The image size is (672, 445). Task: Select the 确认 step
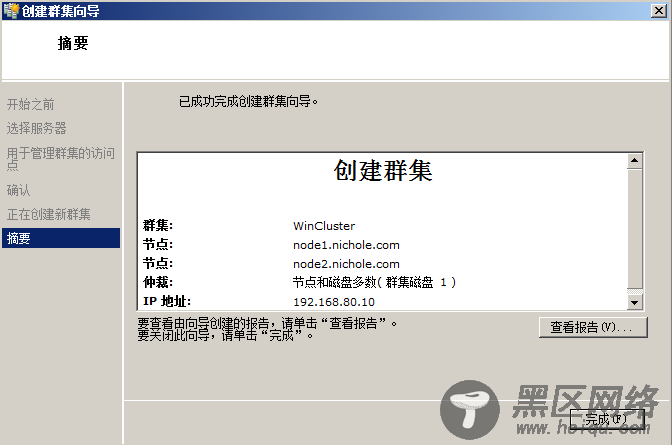tap(18, 190)
